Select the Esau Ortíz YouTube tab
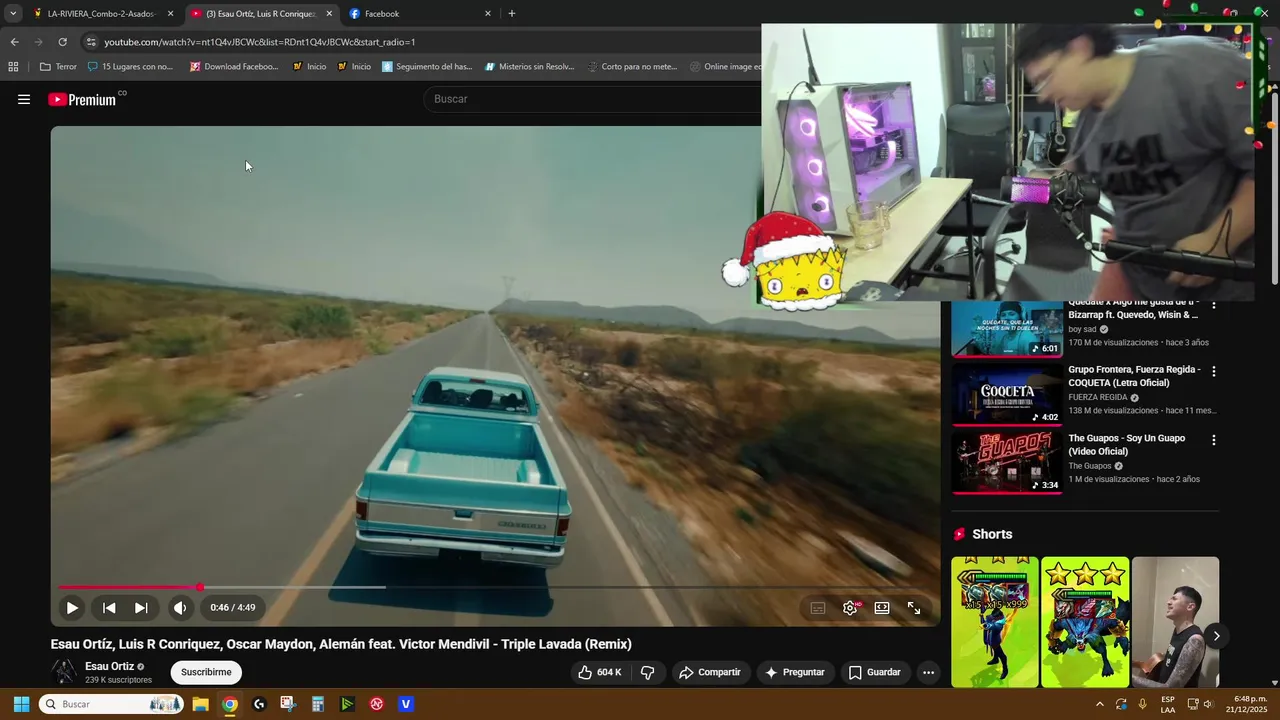The image size is (1280, 720). (260, 14)
